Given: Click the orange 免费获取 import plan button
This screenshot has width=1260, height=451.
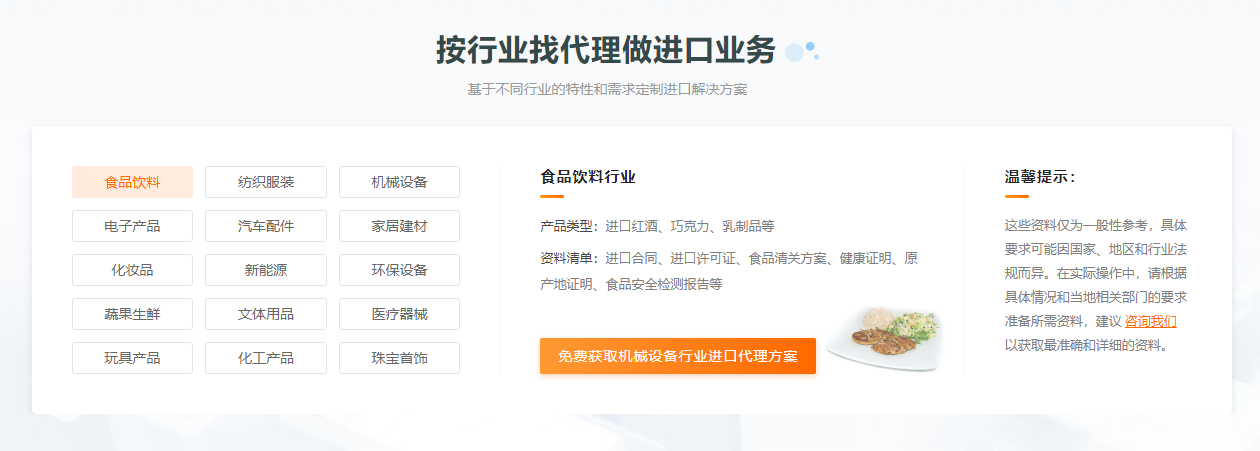Looking at the screenshot, I should (677, 356).
